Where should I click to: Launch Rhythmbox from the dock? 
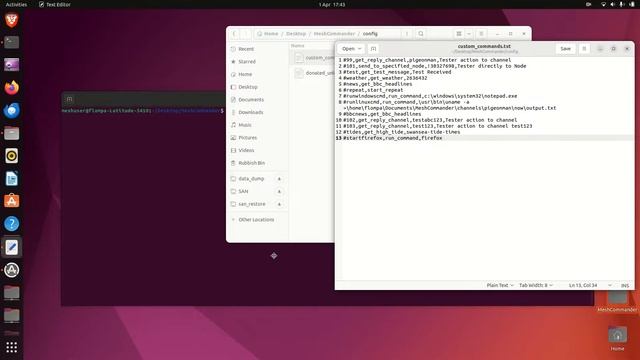[x=11, y=156]
